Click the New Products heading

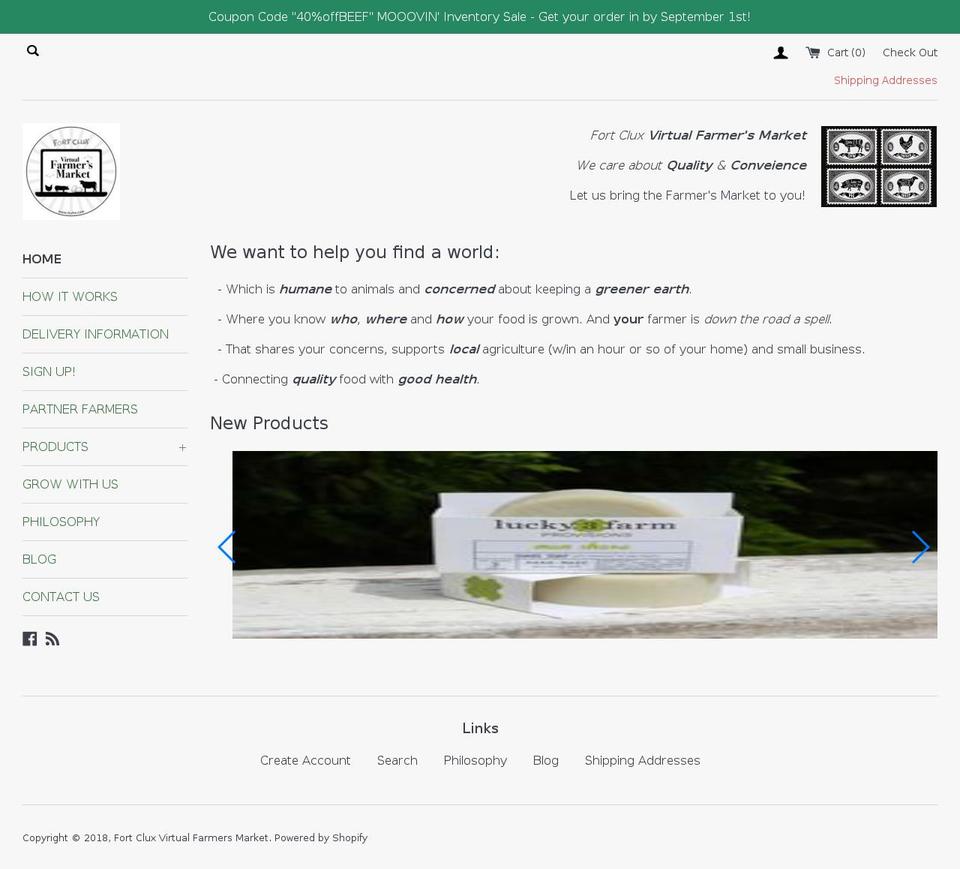click(269, 423)
